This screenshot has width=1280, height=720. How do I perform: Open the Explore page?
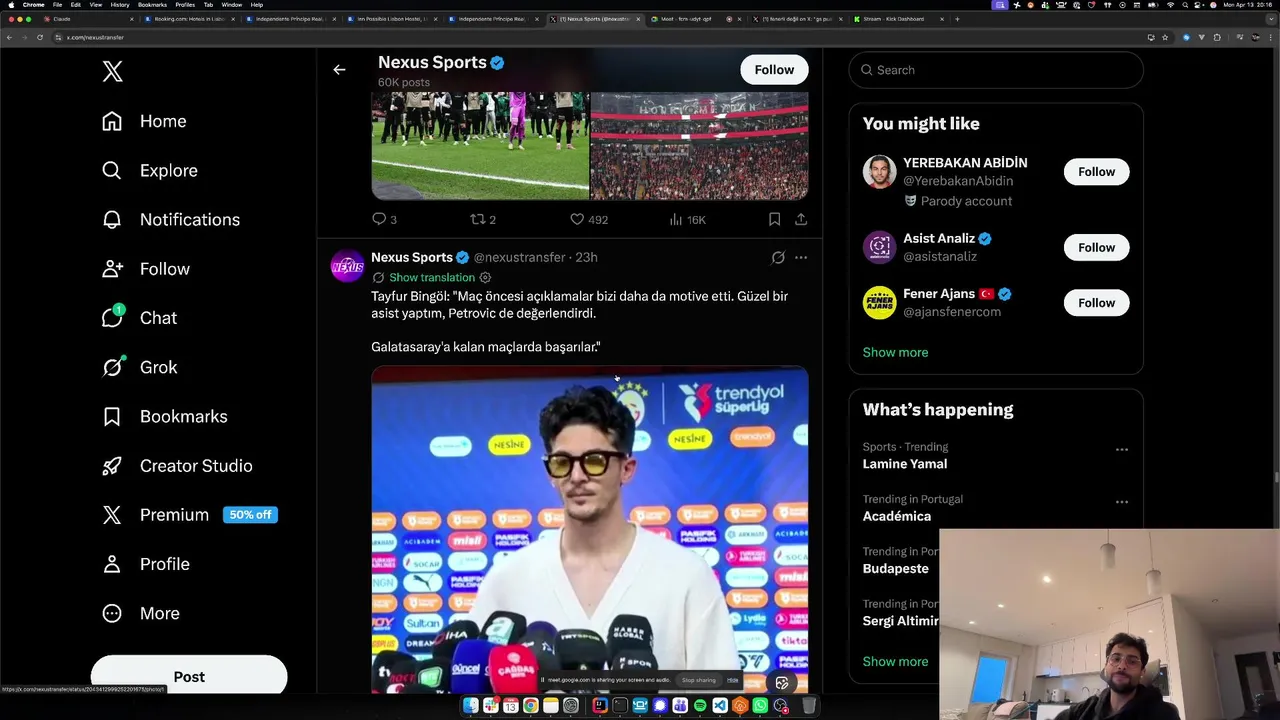(150, 170)
